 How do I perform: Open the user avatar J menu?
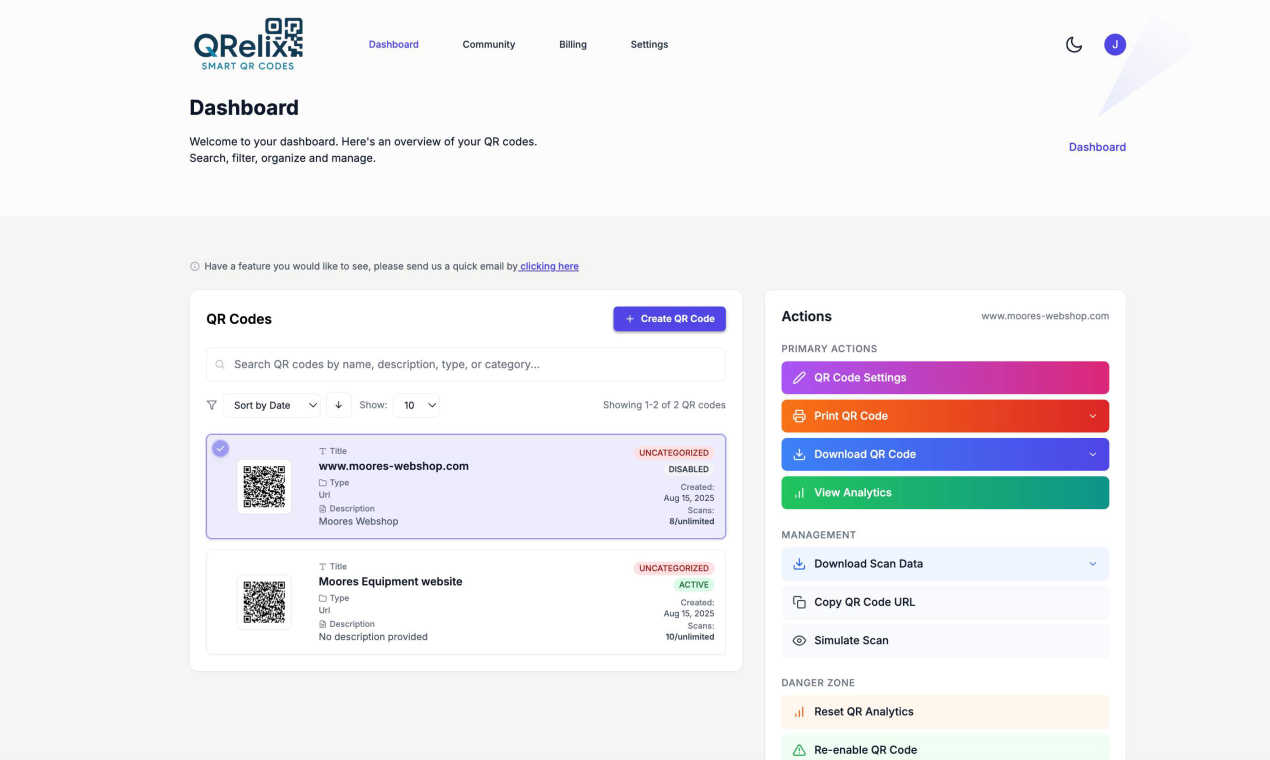1115,44
